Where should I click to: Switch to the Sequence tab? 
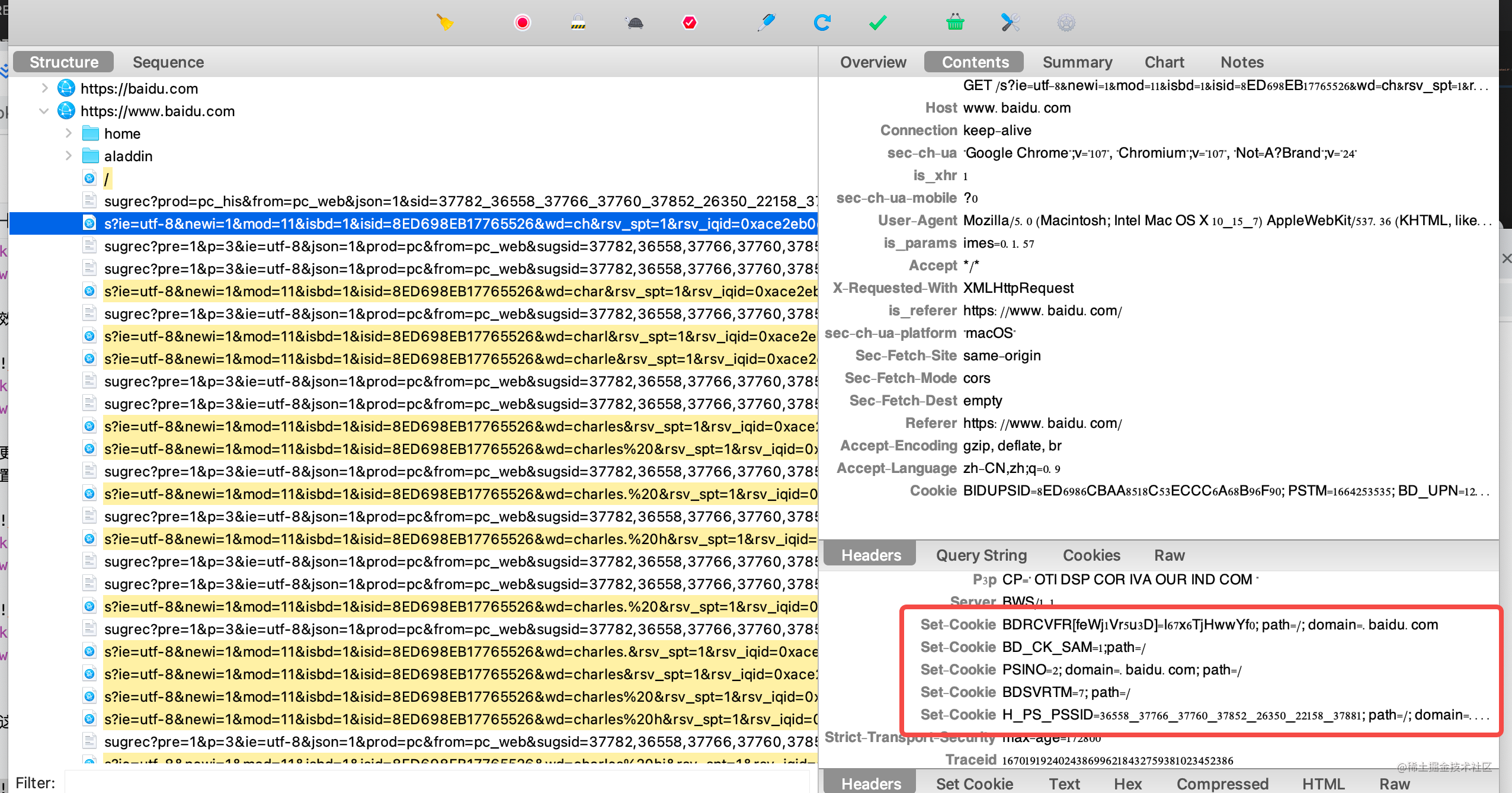(168, 62)
